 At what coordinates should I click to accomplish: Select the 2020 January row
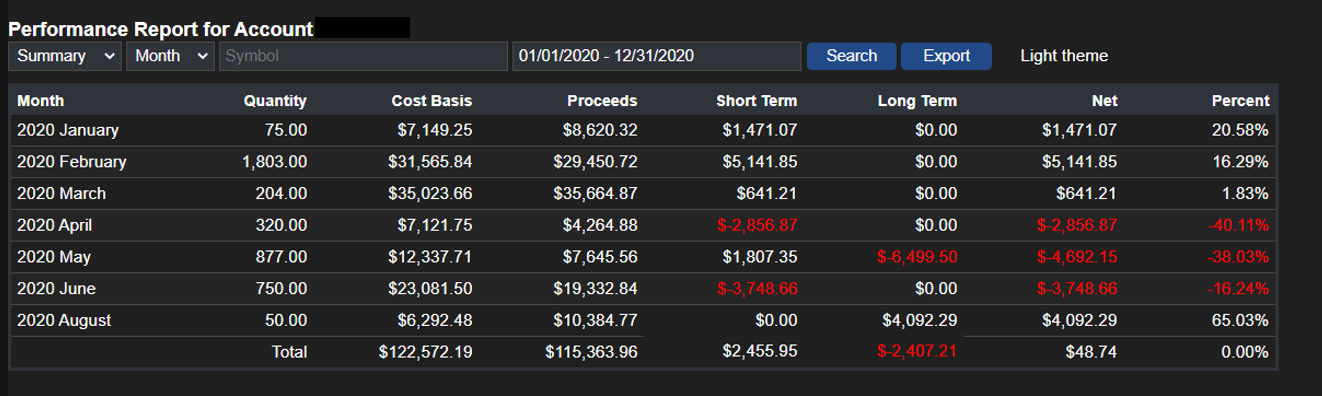644,130
